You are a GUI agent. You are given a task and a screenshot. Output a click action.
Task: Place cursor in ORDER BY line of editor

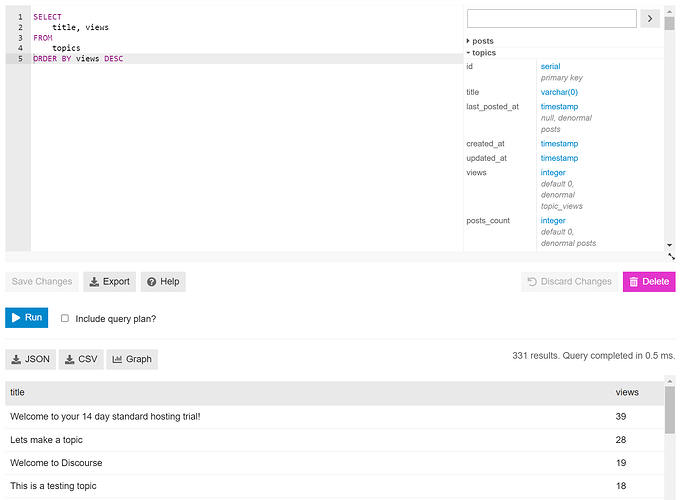(247, 59)
